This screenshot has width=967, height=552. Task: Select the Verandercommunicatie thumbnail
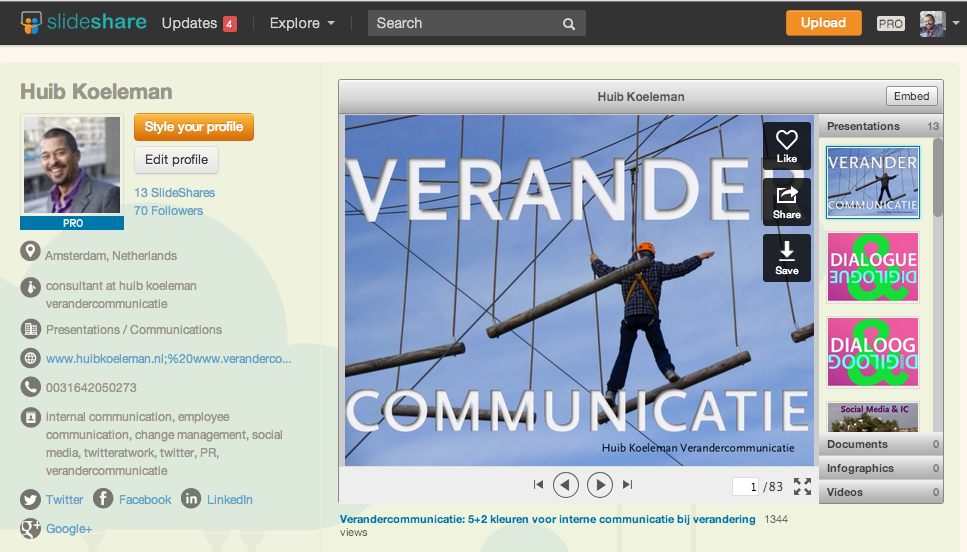pyautogui.click(x=873, y=183)
